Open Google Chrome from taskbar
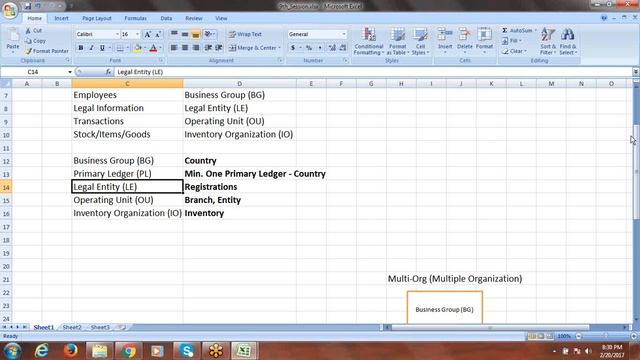Viewport: 640px width, 360px height. (129, 351)
